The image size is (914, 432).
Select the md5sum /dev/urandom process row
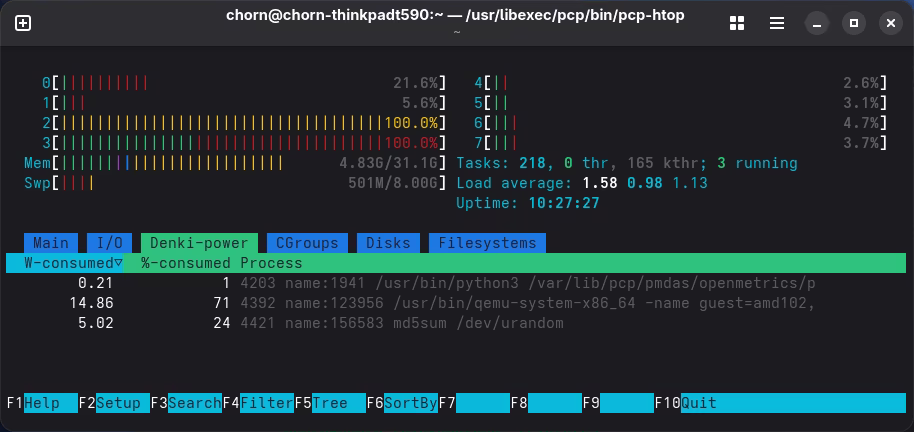click(x=456, y=323)
